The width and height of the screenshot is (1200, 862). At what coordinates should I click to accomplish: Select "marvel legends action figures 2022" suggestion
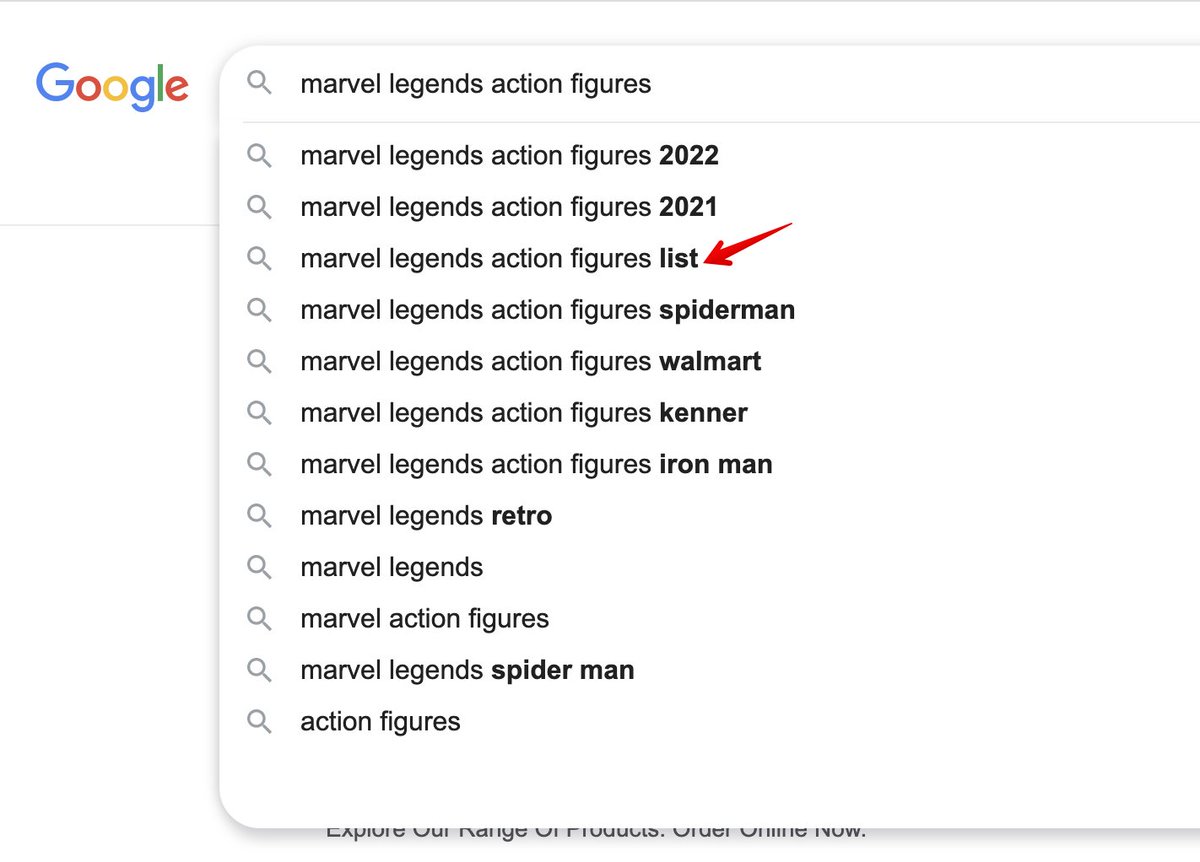pos(509,156)
